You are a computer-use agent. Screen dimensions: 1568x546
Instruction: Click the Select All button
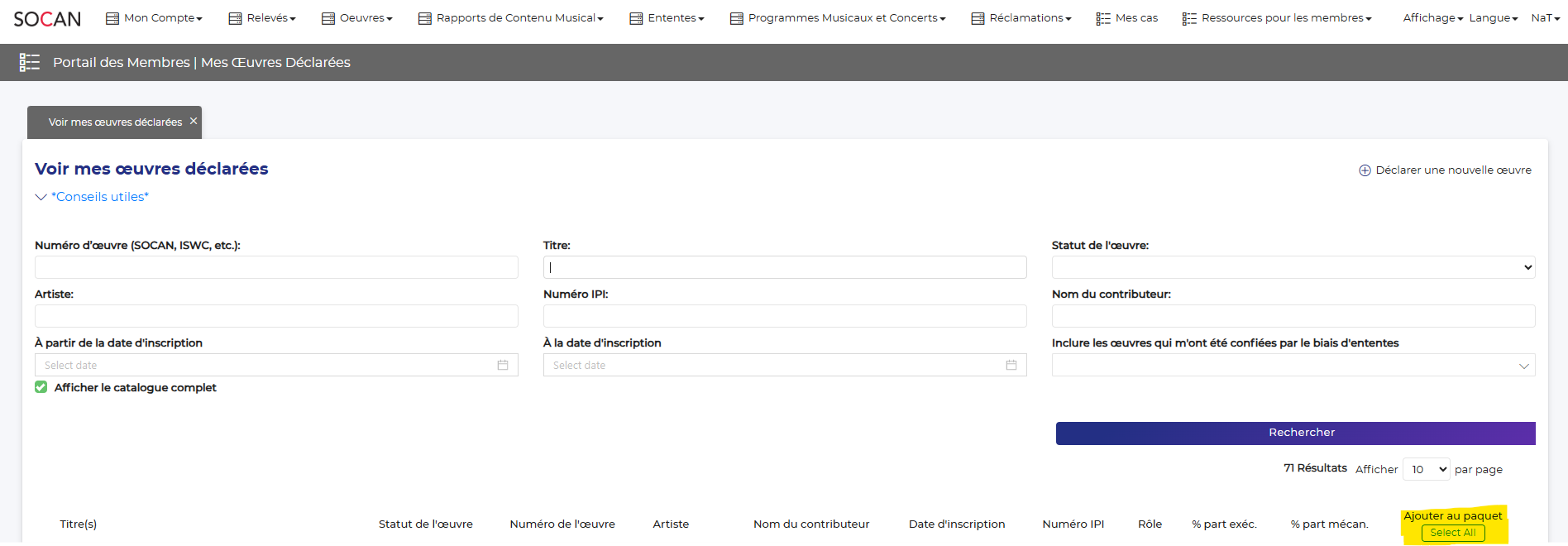coord(1452,533)
